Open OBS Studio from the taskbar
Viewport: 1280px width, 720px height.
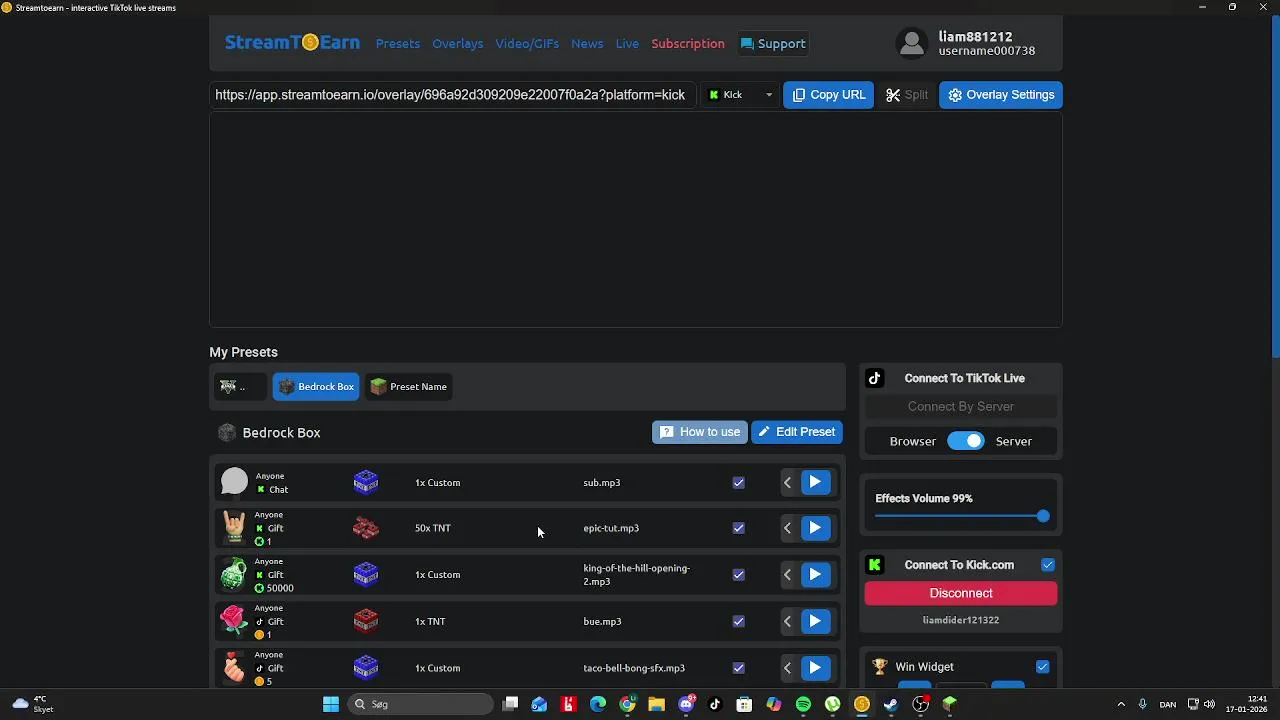920,704
